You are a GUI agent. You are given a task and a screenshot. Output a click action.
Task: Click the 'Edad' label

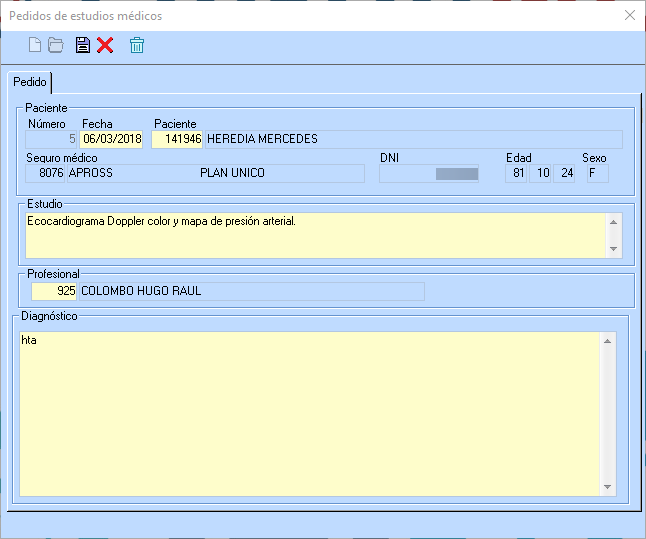click(x=519, y=158)
